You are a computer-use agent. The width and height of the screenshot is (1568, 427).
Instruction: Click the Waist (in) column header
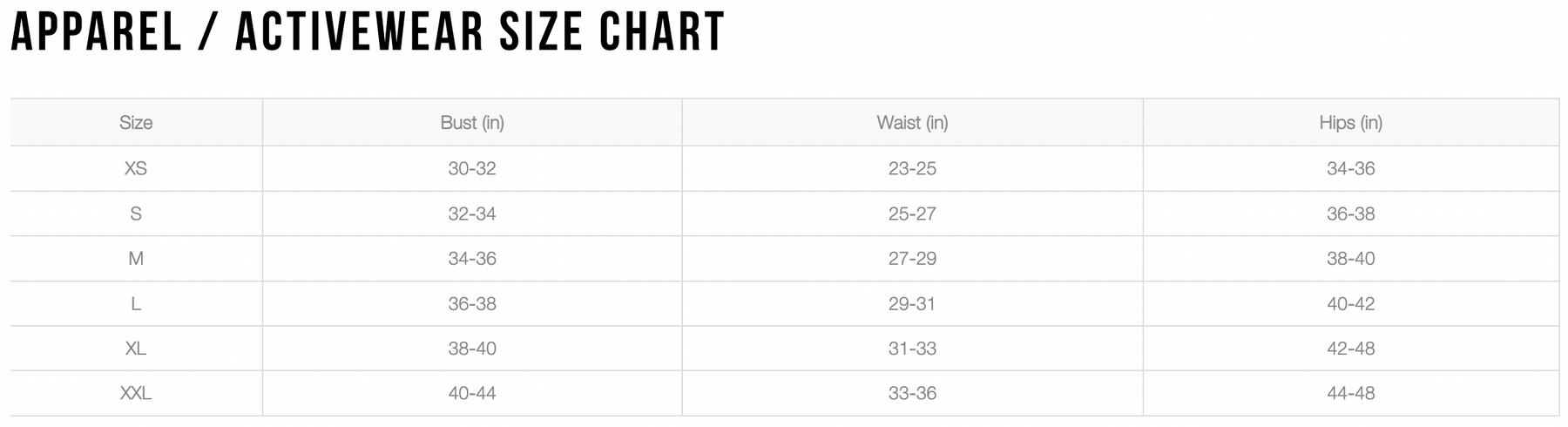tap(912, 123)
